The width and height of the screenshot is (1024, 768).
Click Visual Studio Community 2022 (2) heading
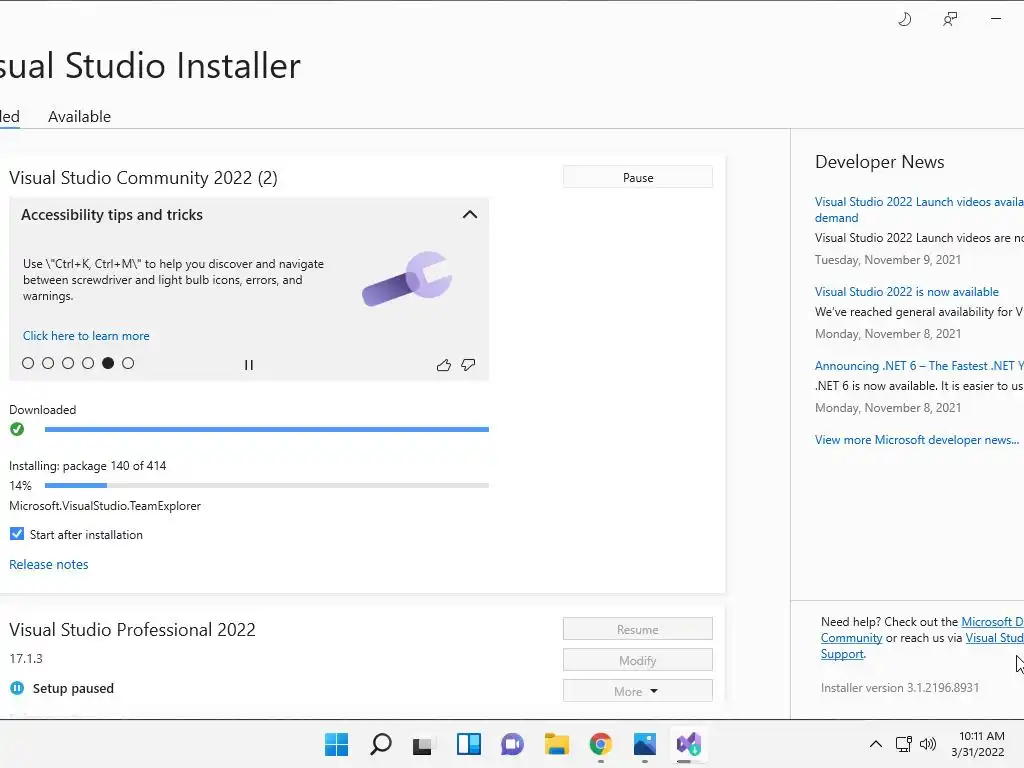(143, 178)
